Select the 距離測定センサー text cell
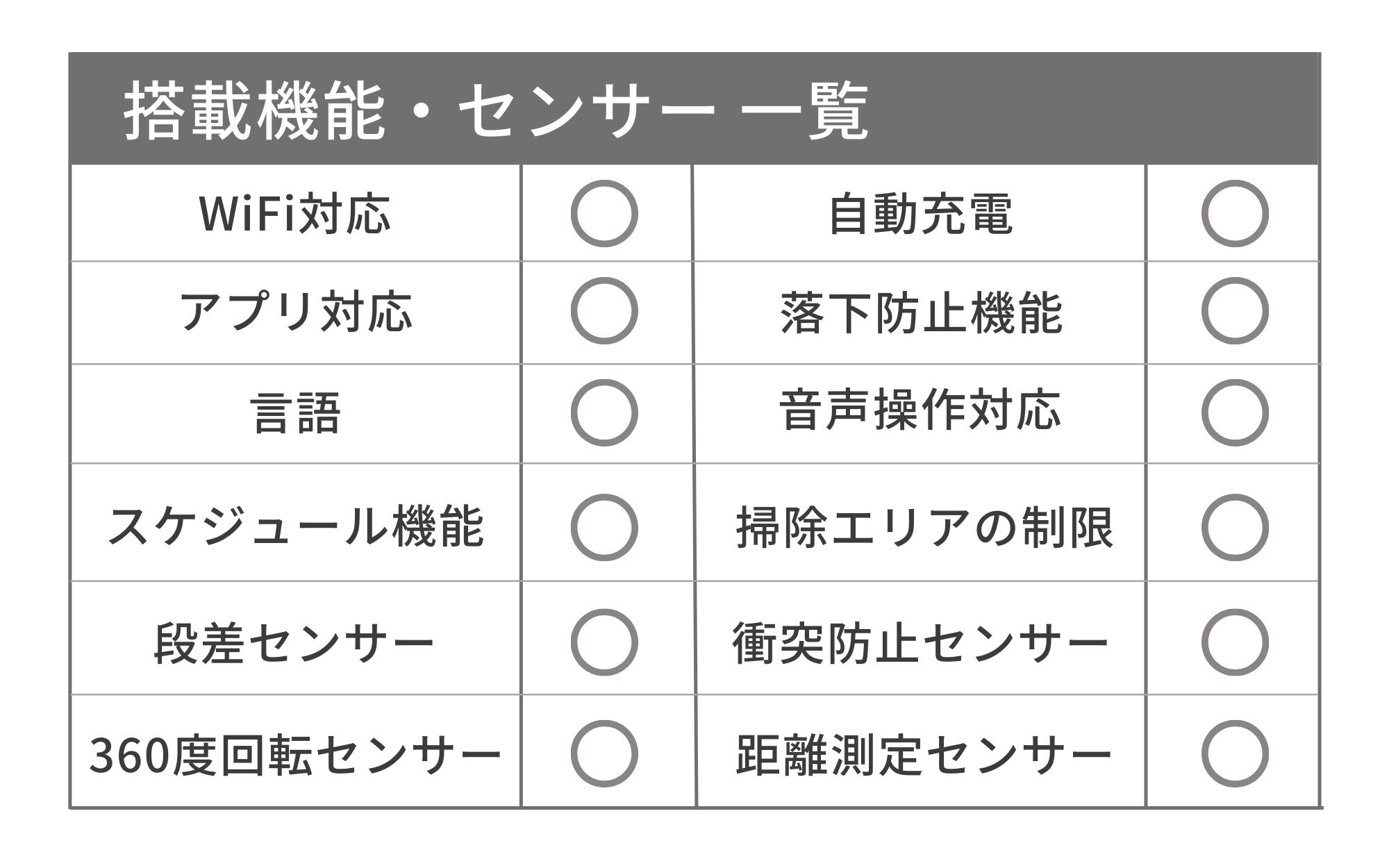 (x=922, y=755)
